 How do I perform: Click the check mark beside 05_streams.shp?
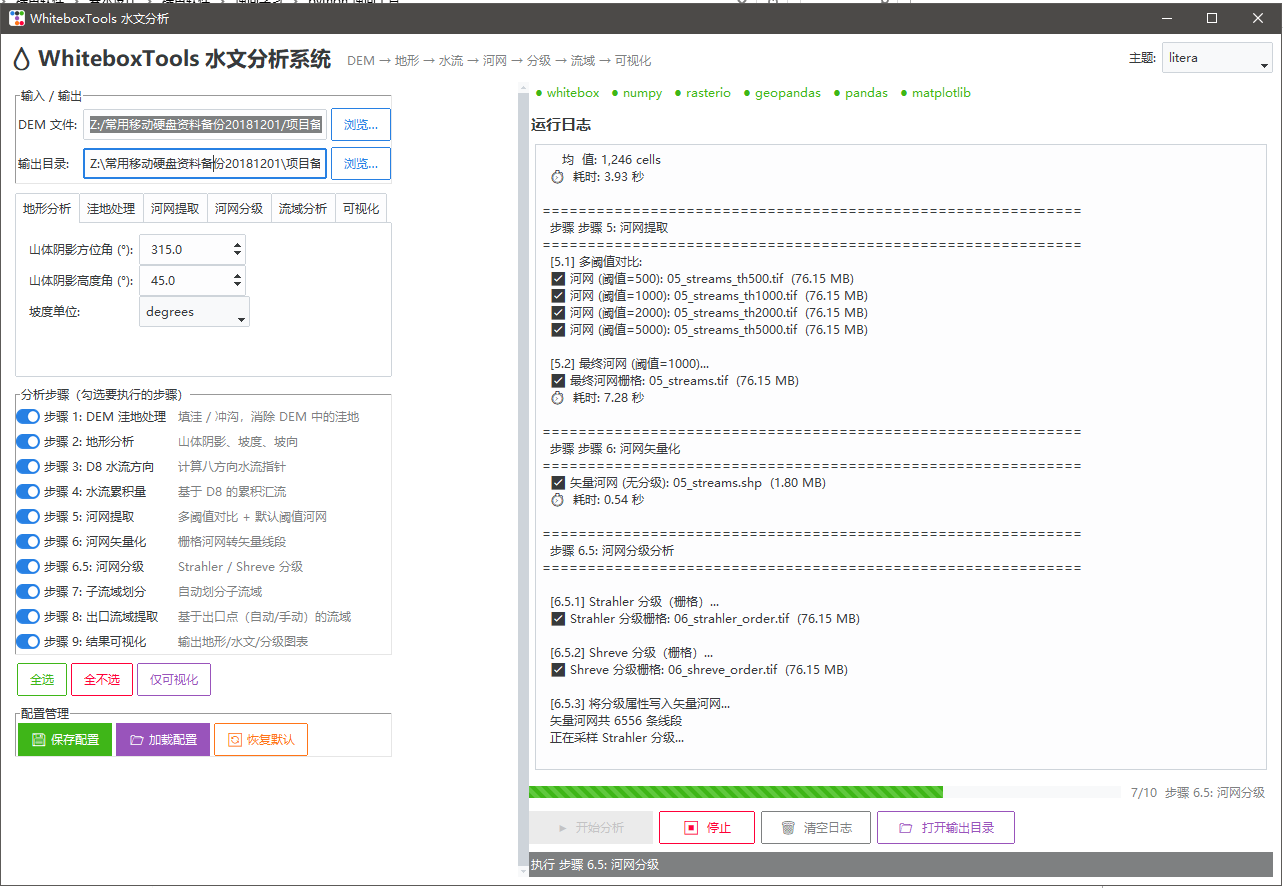[x=558, y=483]
